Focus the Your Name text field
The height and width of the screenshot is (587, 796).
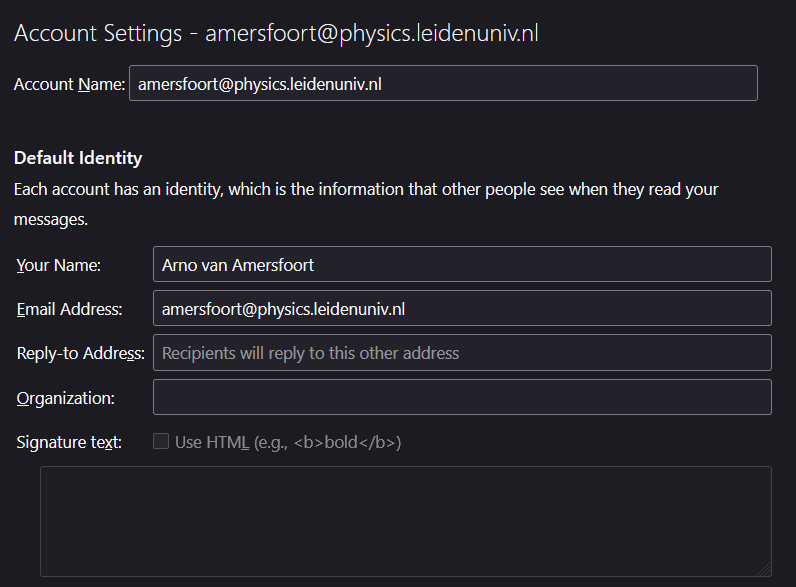462,265
